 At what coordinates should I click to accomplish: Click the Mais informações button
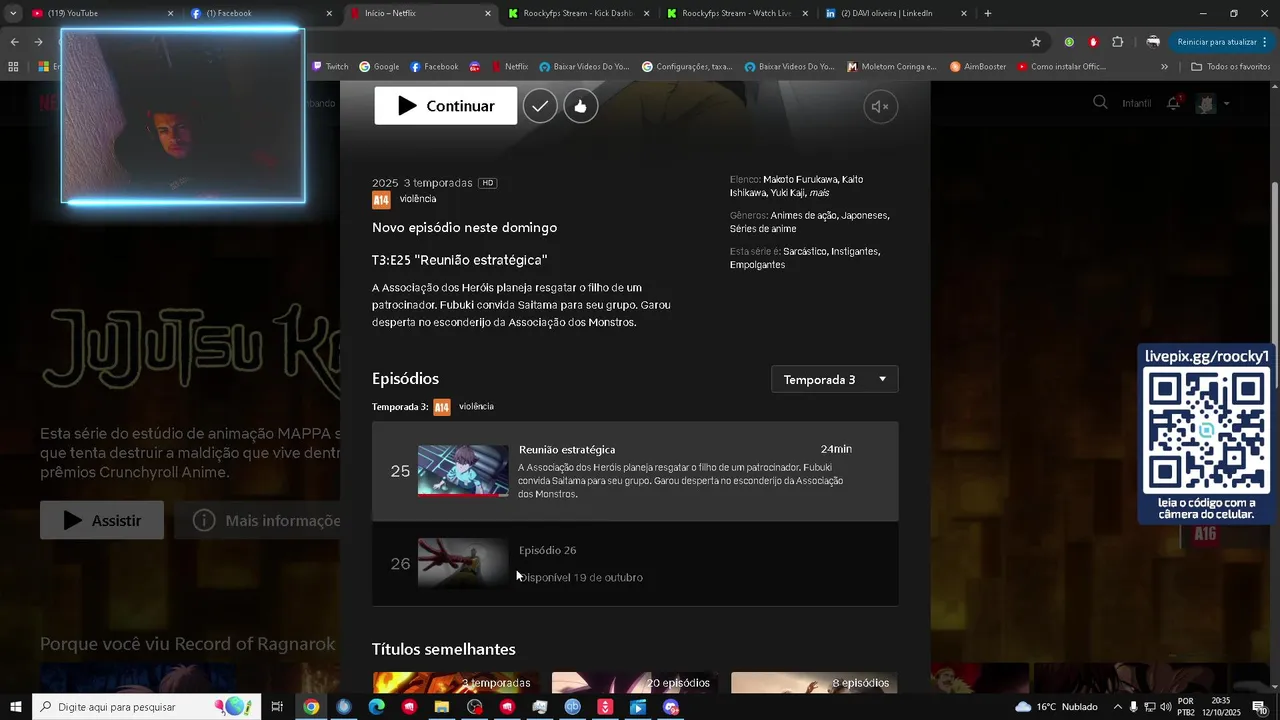257,520
